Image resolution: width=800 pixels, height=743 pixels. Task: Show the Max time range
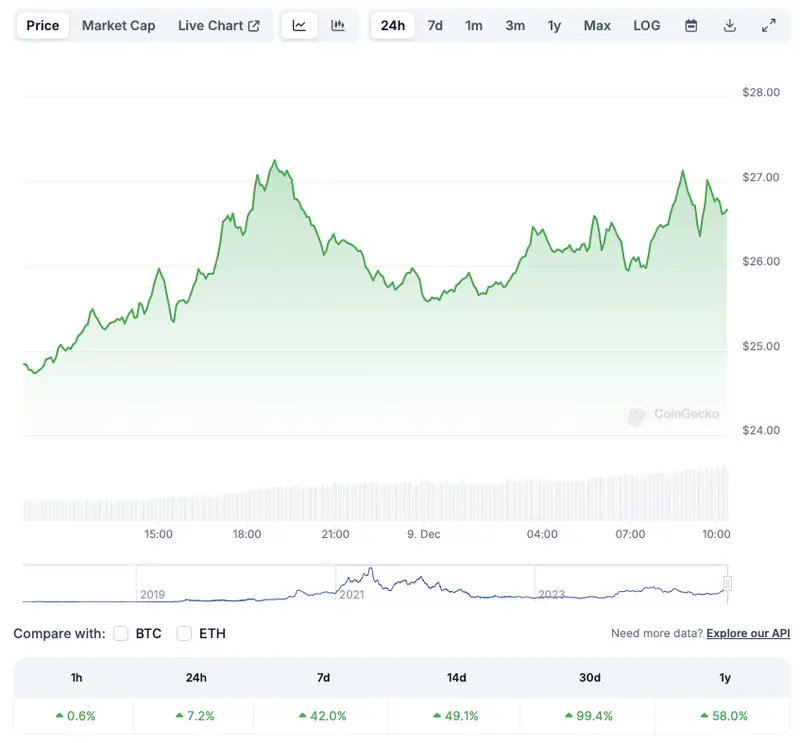(597, 26)
